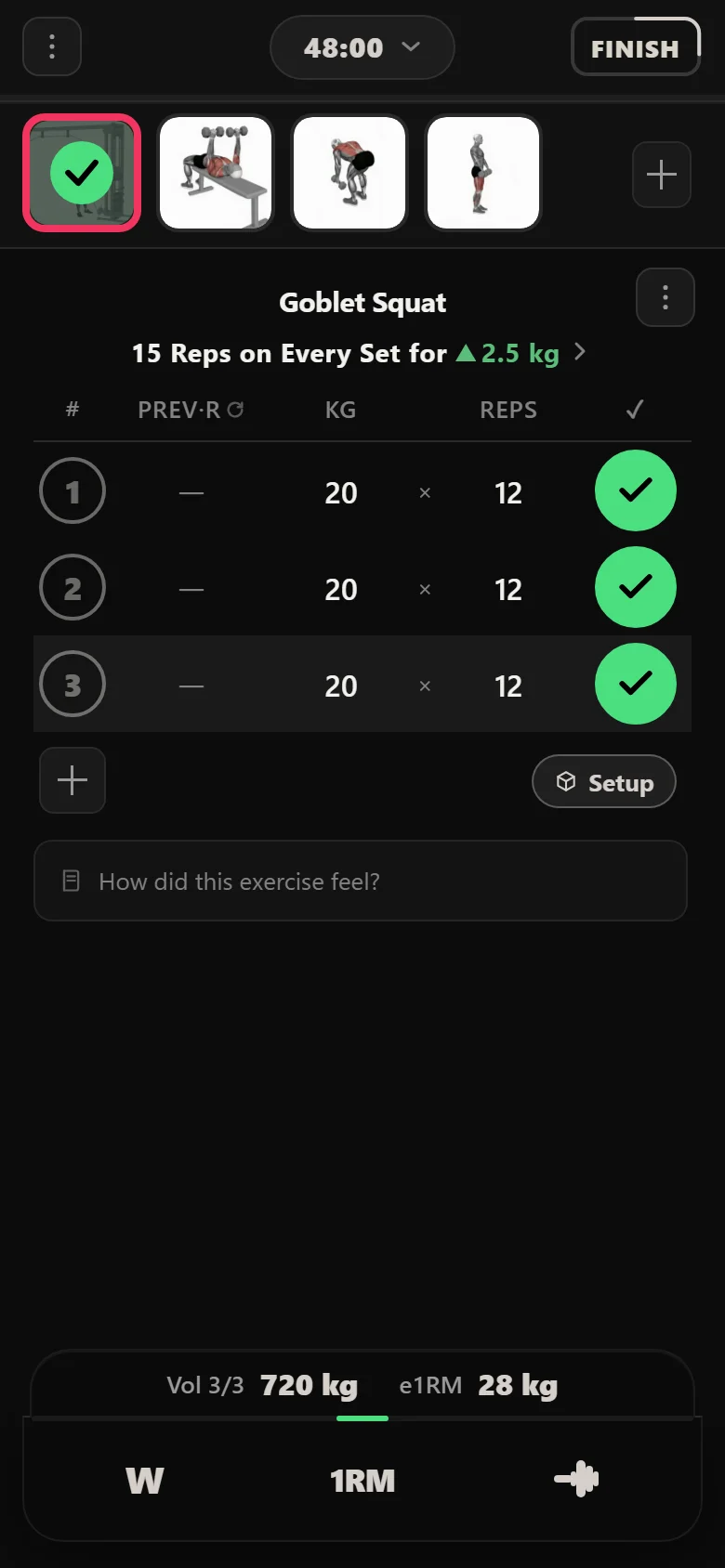Open the plate calculator barbell icon

click(576, 1479)
